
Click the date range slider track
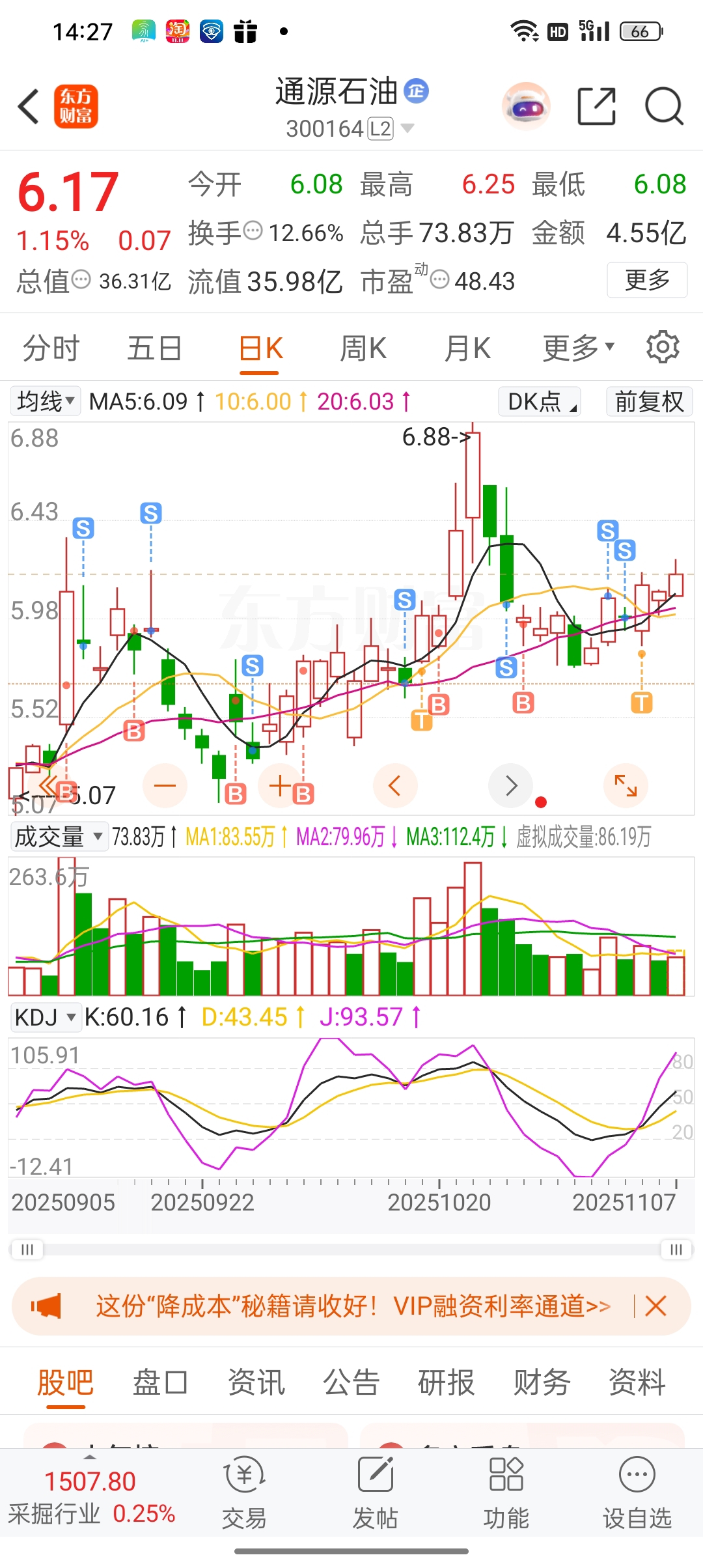tap(351, 1250)
